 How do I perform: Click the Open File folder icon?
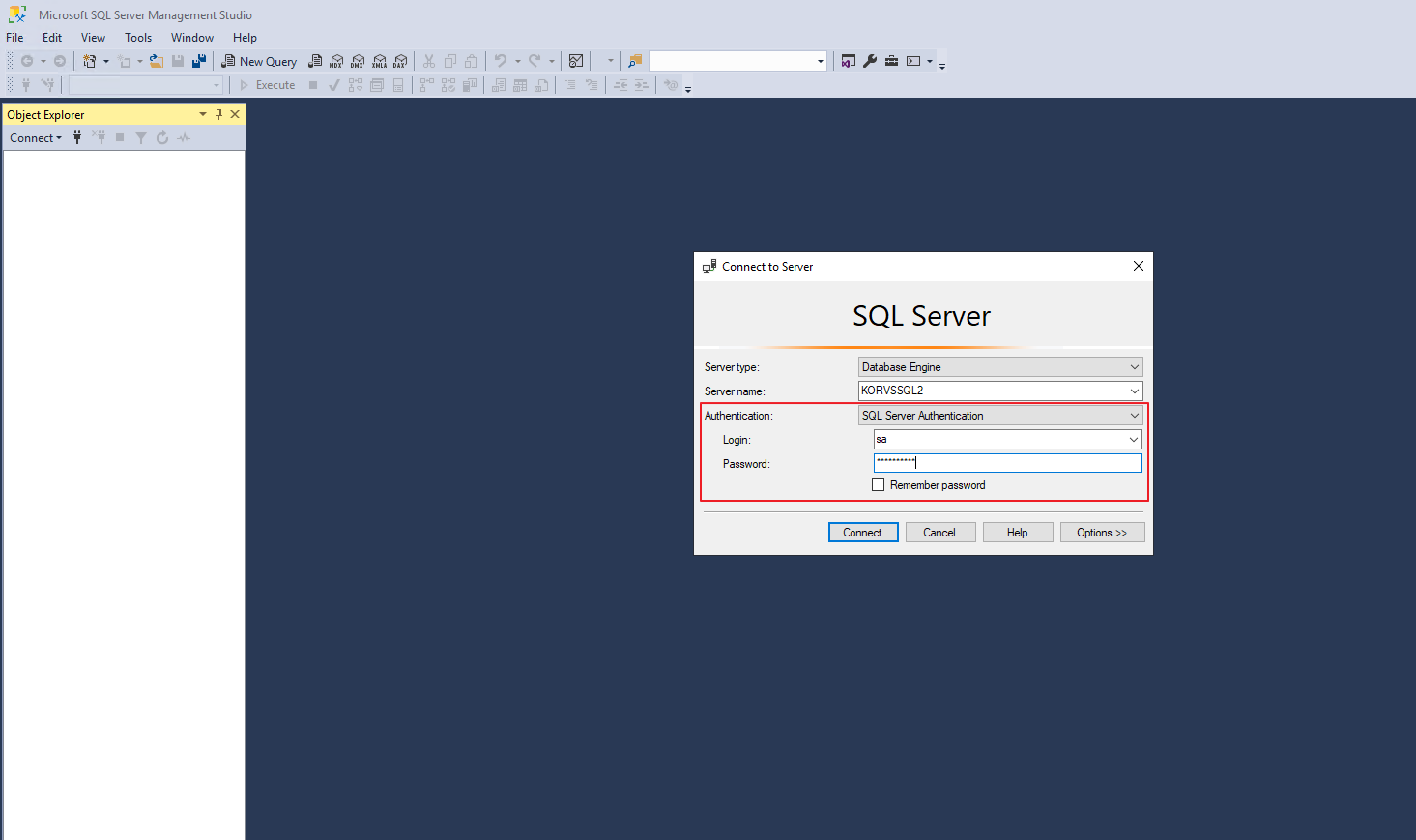click(x=157, y=61)
